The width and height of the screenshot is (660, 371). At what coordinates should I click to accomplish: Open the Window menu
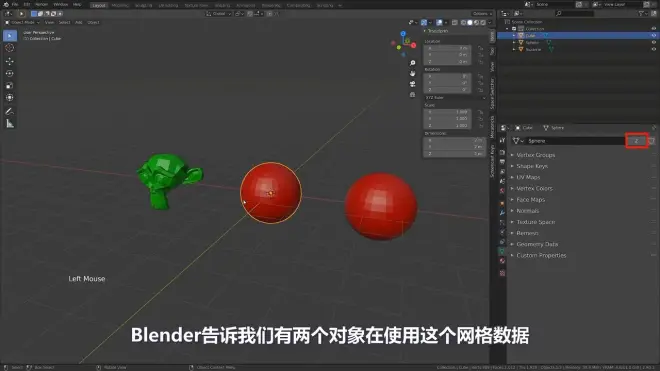[x=61, y=5]
